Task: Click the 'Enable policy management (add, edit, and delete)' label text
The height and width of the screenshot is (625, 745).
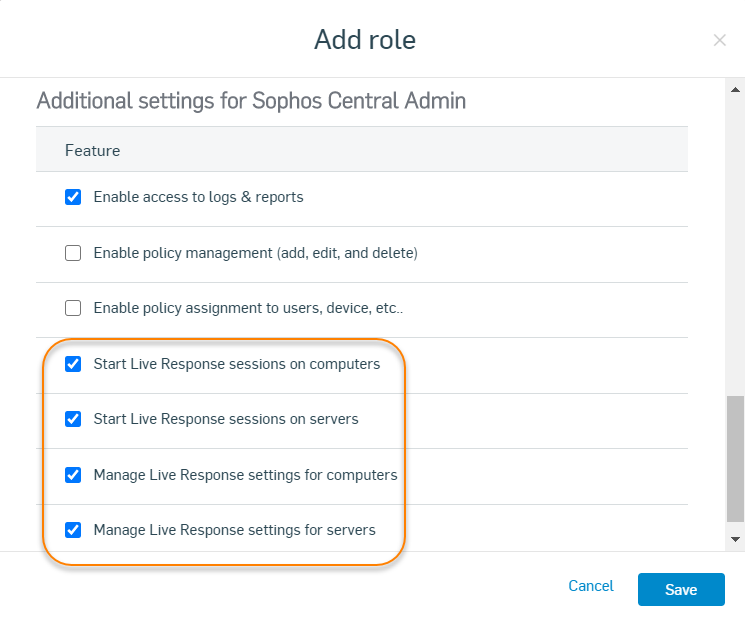Action: click(x=255, y=253)
